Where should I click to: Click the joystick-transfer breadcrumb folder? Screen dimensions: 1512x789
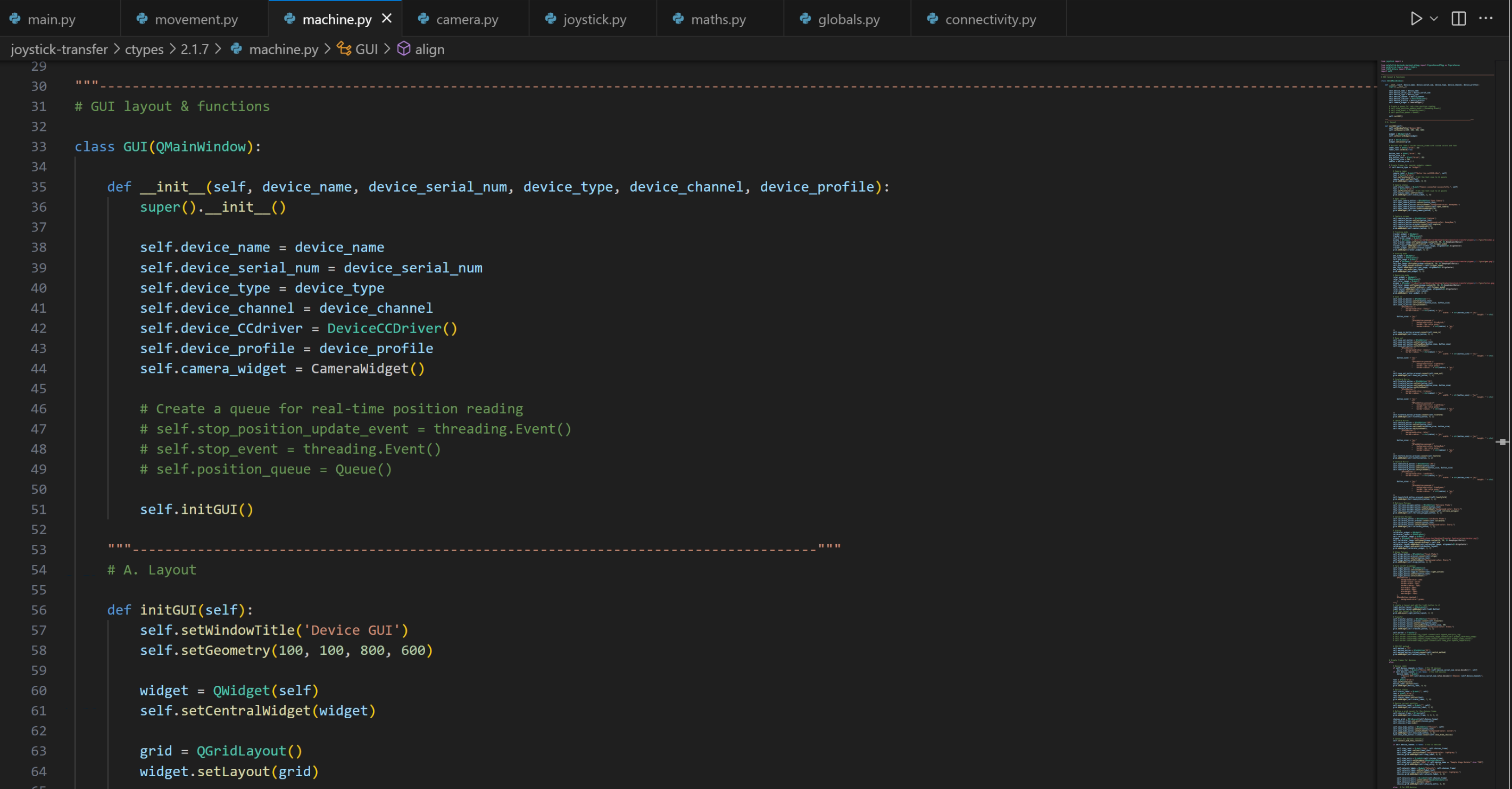click(x=59, y=49)
